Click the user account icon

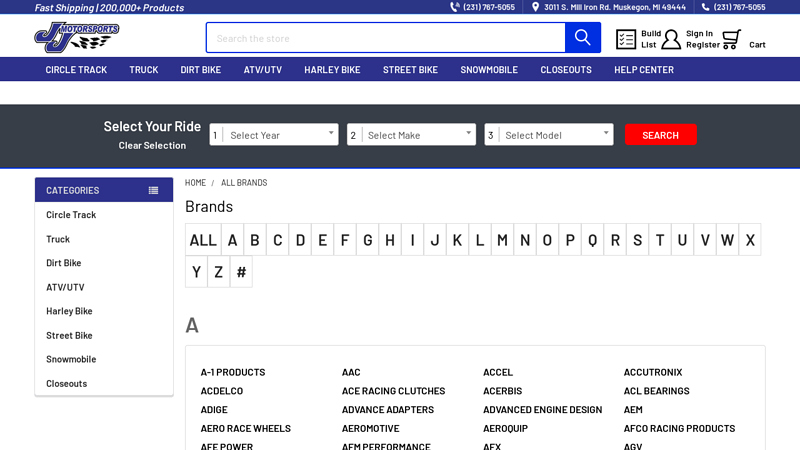(671, 39)
